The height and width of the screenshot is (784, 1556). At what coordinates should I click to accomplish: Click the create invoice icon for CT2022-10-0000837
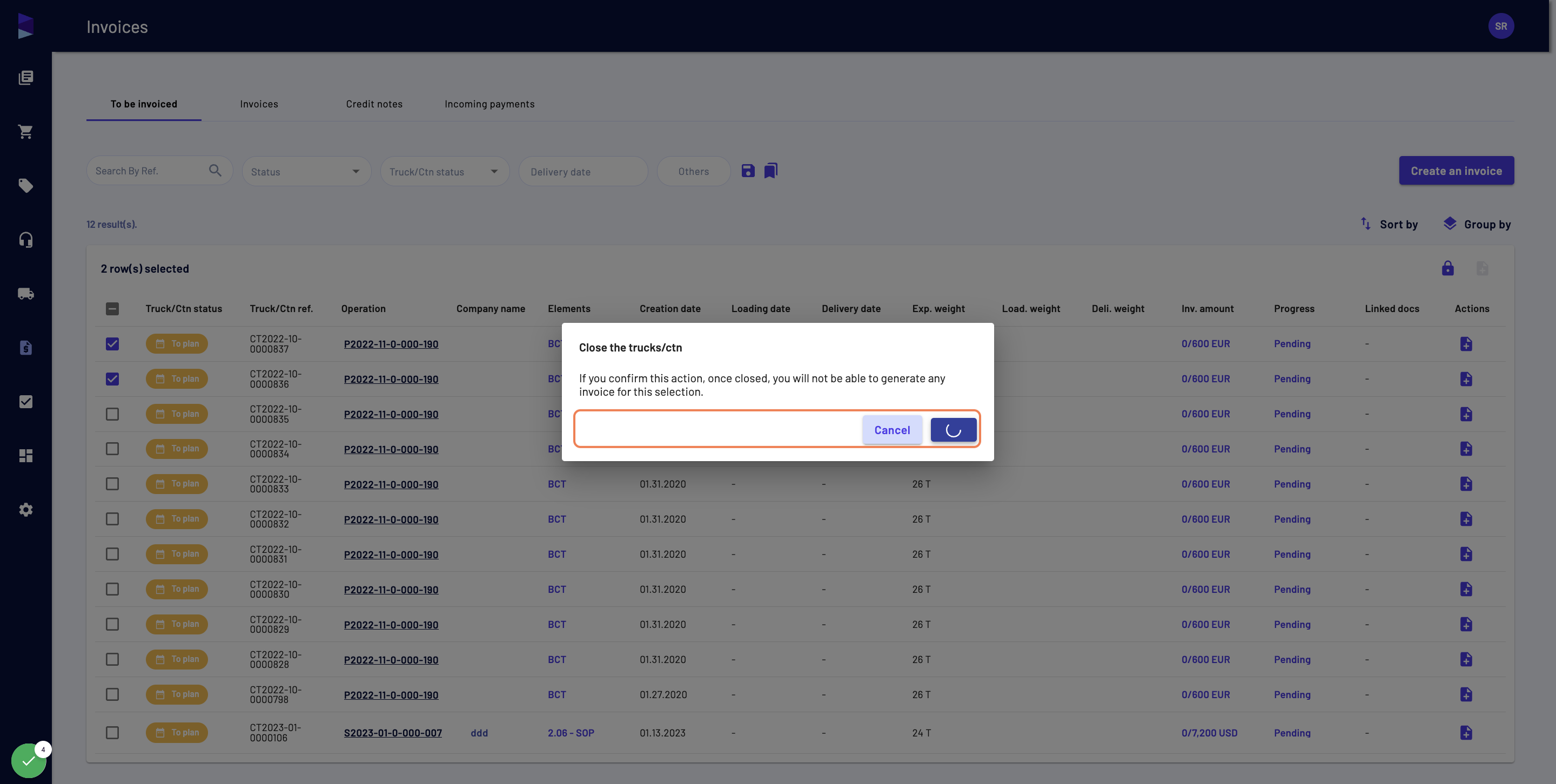tap(1466, 344)
